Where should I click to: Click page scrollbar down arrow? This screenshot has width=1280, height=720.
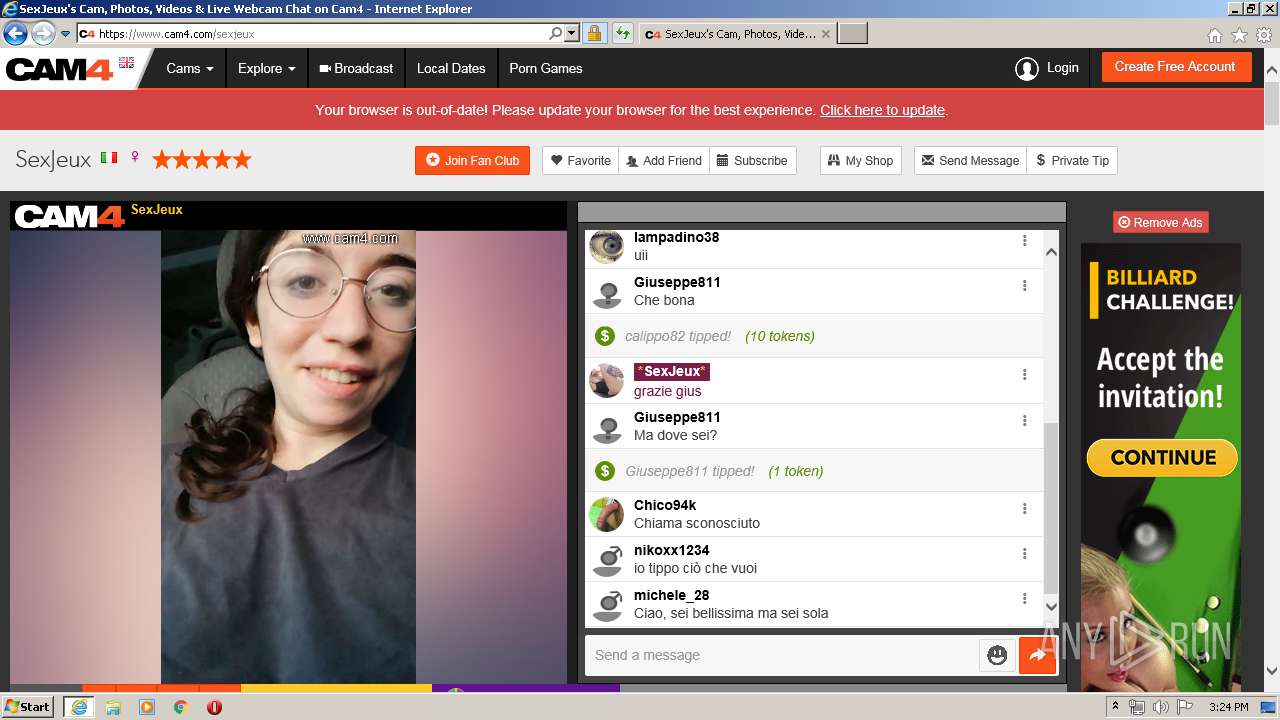coord(1272,671)
